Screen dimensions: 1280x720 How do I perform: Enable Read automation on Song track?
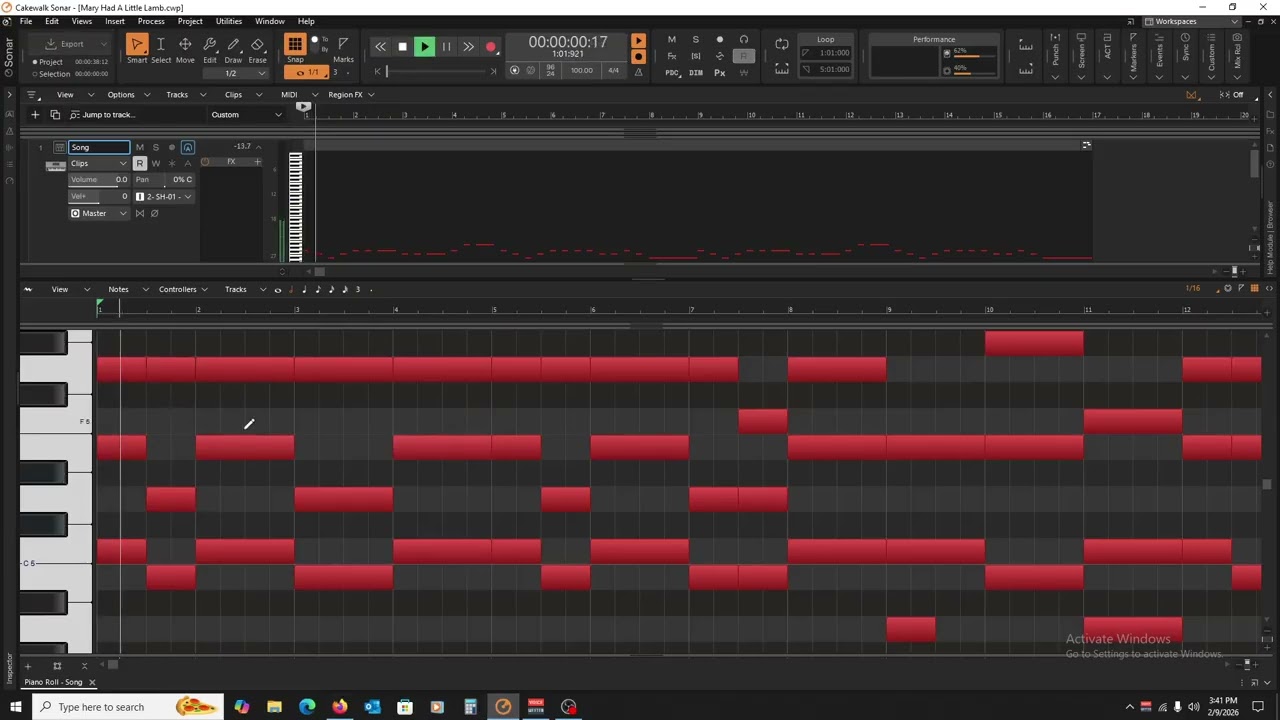[x=140, y=163]
